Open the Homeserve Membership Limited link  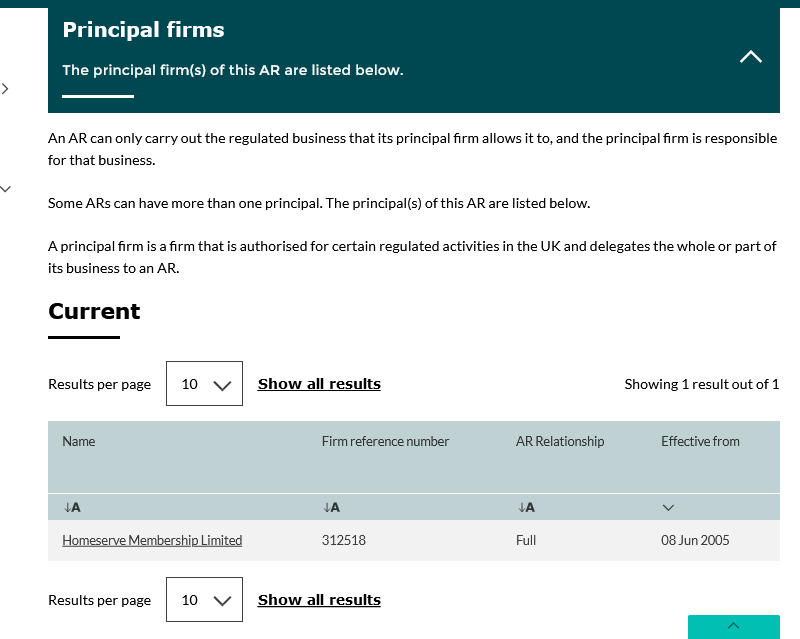[152, 540]
